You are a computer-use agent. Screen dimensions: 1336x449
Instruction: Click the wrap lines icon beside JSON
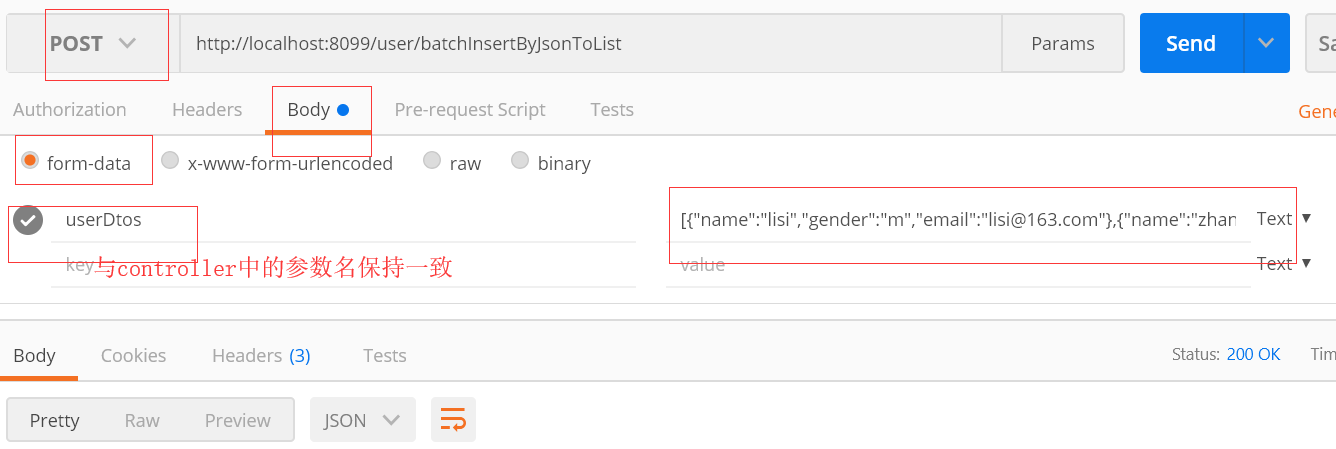(453, 420)
